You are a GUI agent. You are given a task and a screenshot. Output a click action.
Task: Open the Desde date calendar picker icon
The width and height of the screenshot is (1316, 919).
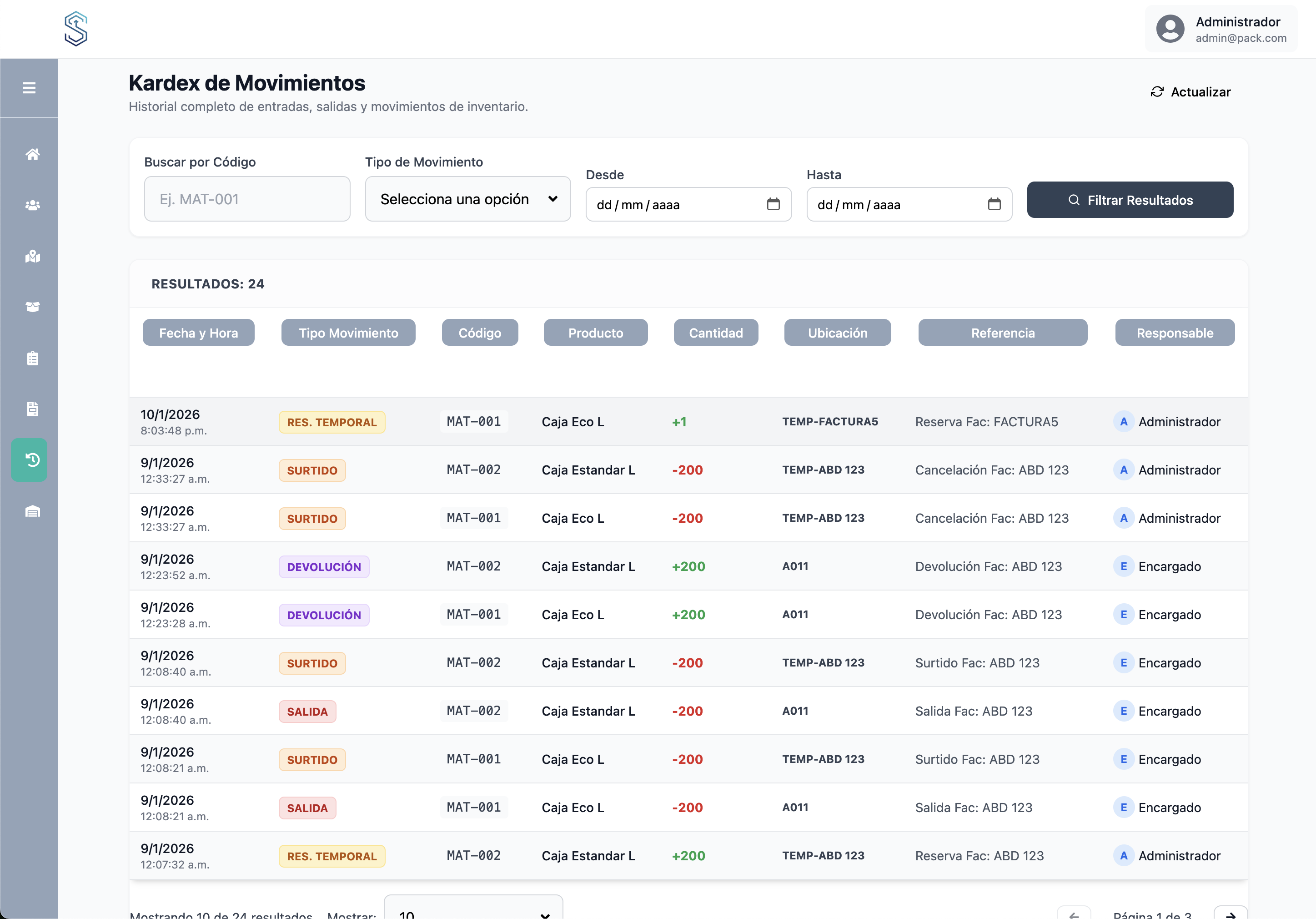click(773, 204)
